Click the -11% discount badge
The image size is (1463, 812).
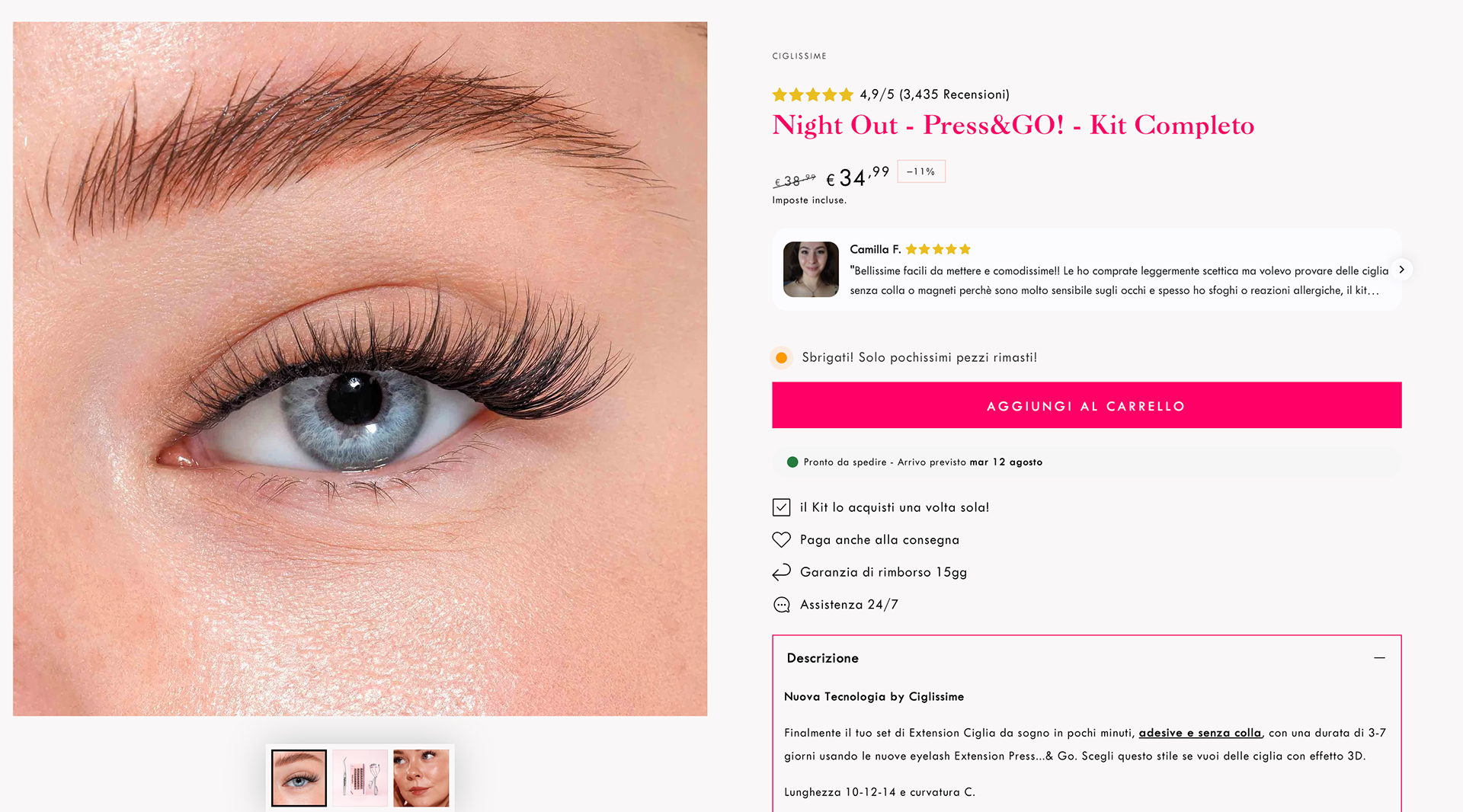(920, 171)
